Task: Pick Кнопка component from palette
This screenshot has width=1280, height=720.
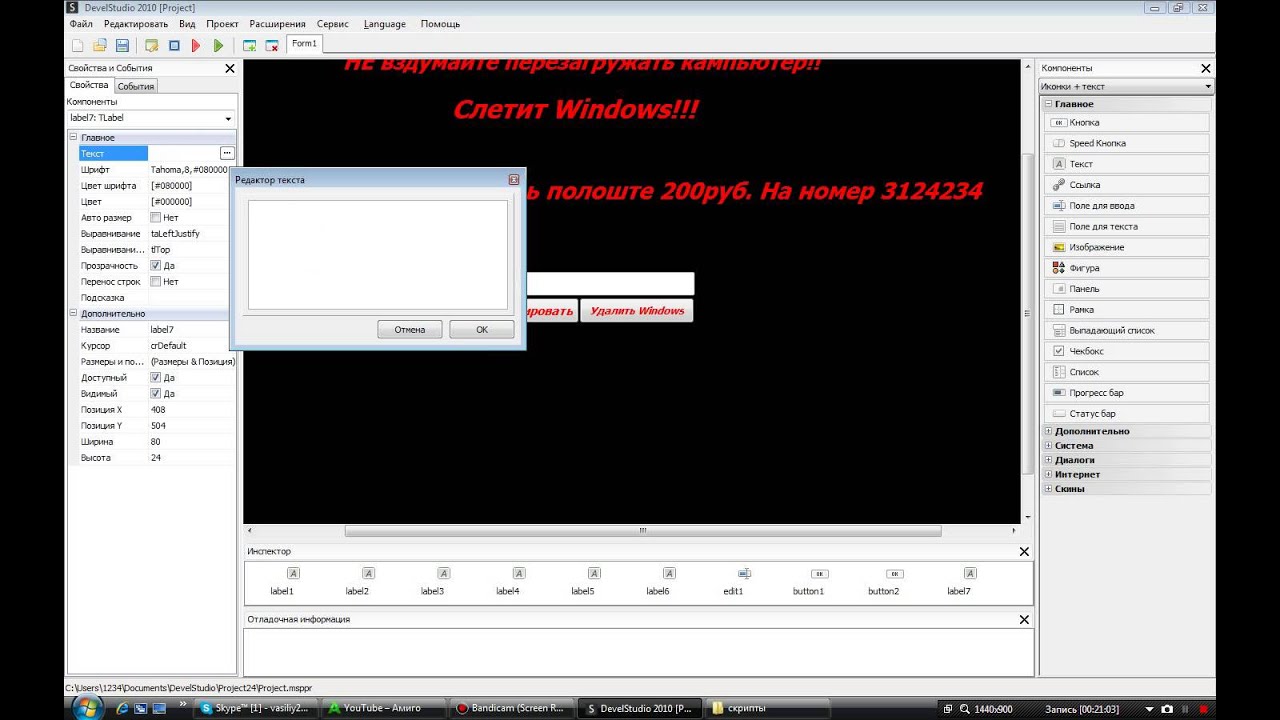Action: tap(1127, 123)
